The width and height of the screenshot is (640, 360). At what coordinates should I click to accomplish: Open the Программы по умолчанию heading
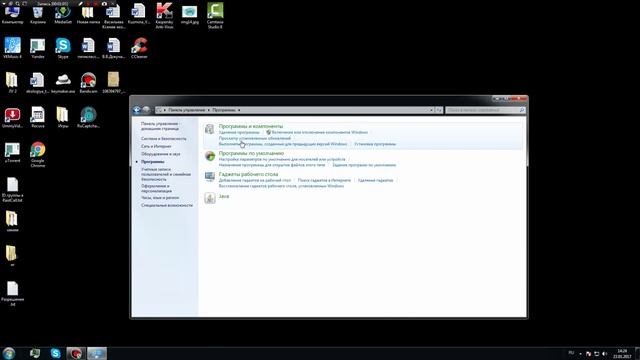[x=251, y=153]
